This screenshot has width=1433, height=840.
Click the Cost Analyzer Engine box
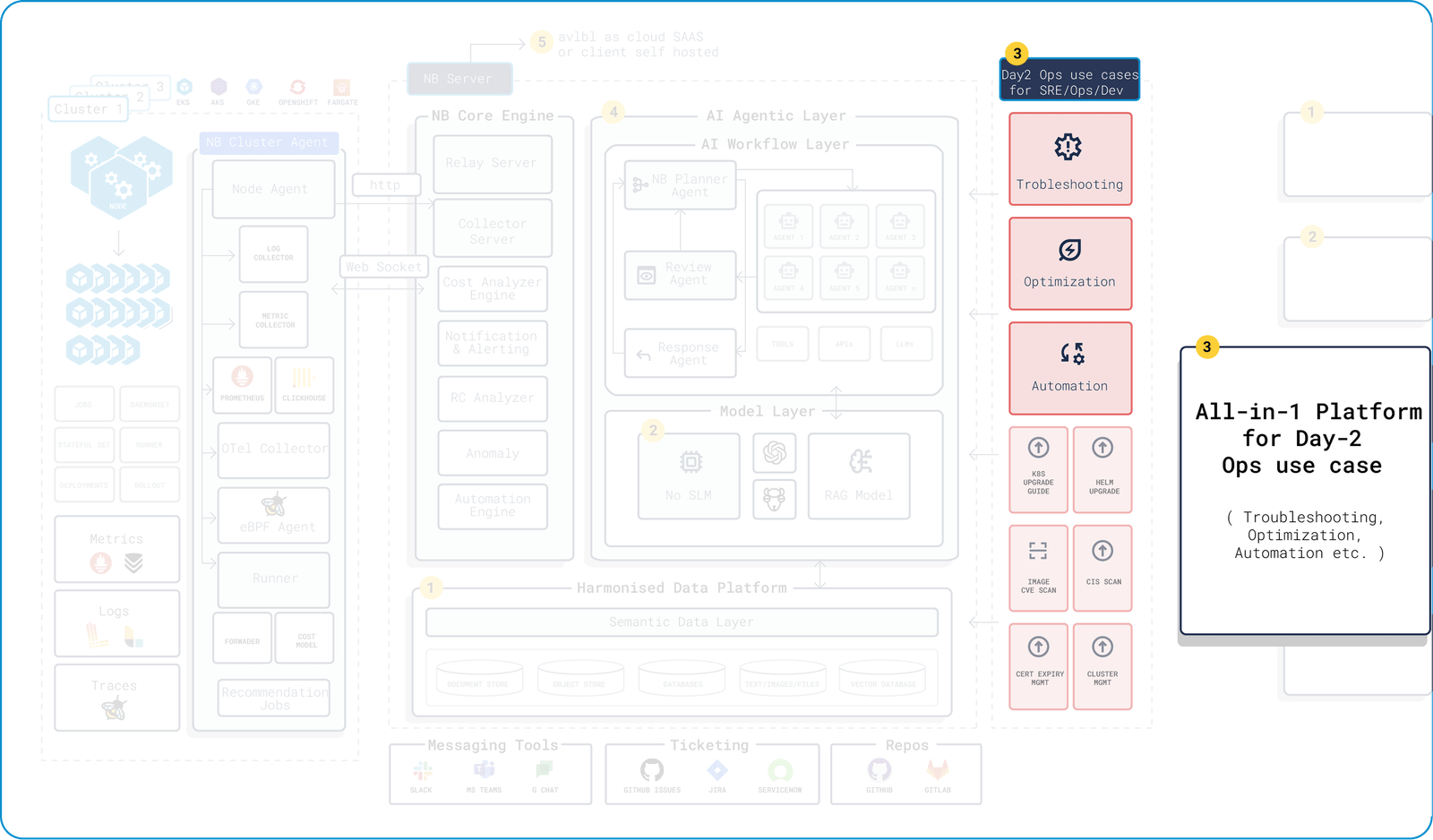[x=493, y=288]
